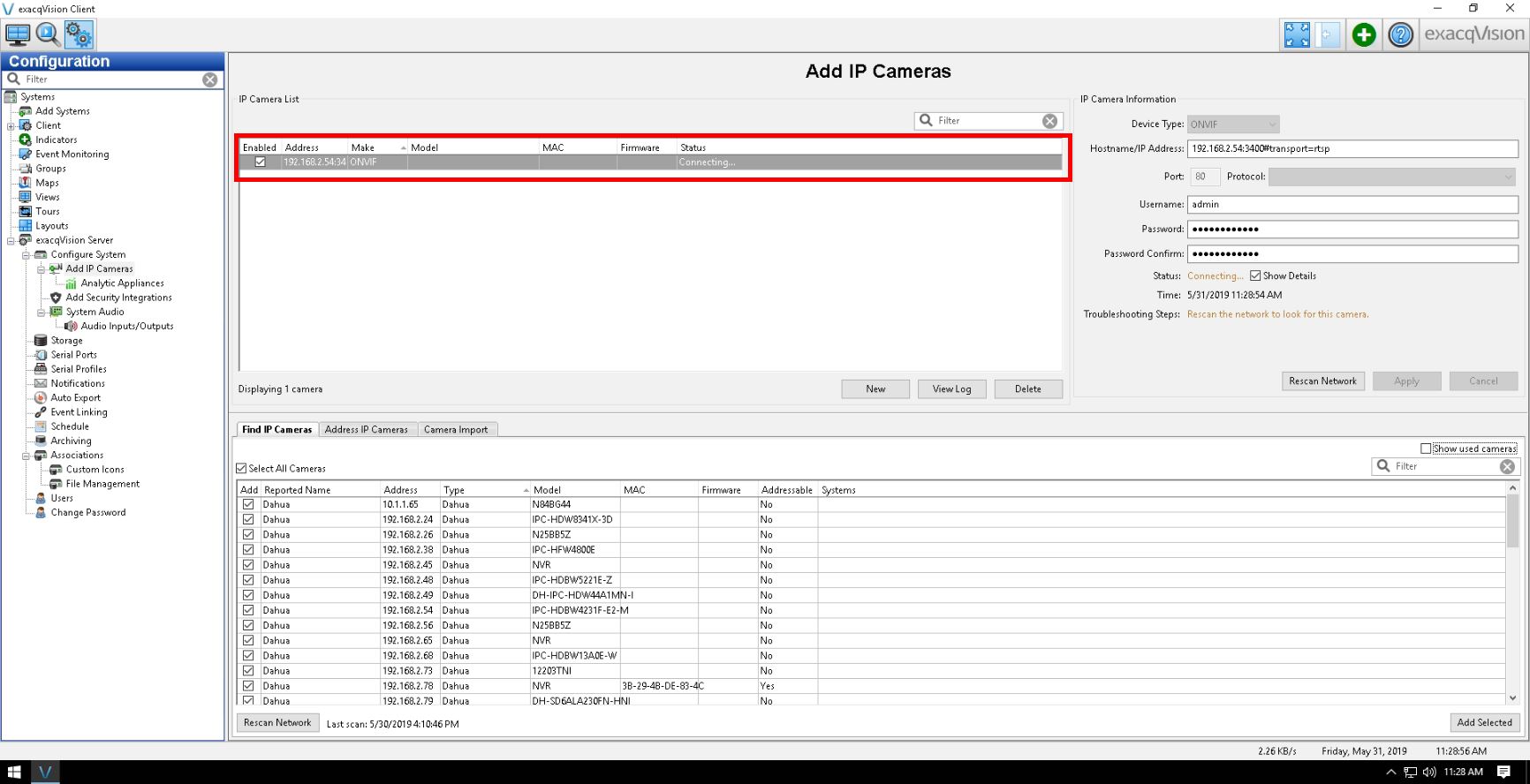Image resolution: width=1530 pixels, height=784 pixels.
Task: Click the camera table scrollbar down arrow
Action: 1512,697
